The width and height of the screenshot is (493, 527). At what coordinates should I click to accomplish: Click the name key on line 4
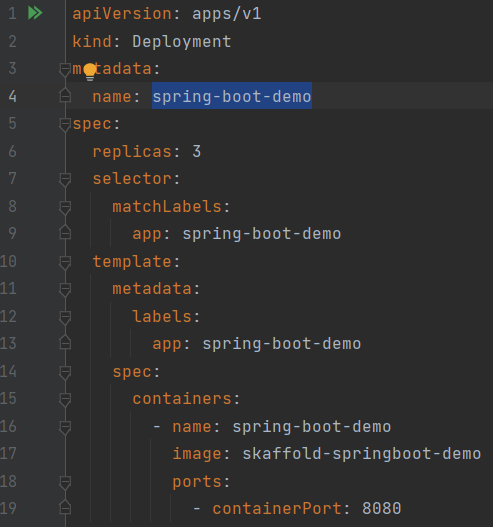point(112,97)
